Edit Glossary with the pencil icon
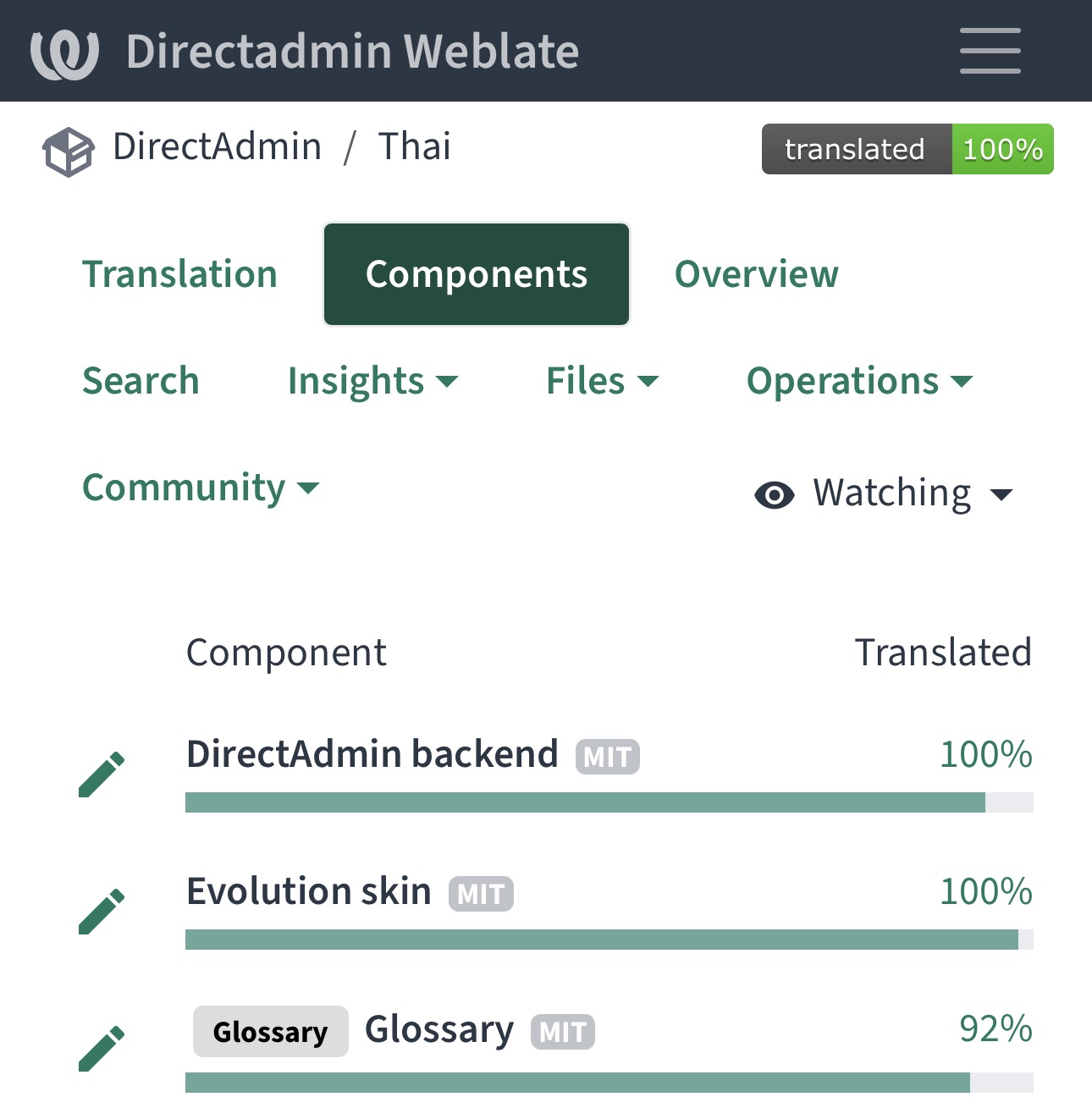Screen dimensions: 1092x1119 point(102,1048)
